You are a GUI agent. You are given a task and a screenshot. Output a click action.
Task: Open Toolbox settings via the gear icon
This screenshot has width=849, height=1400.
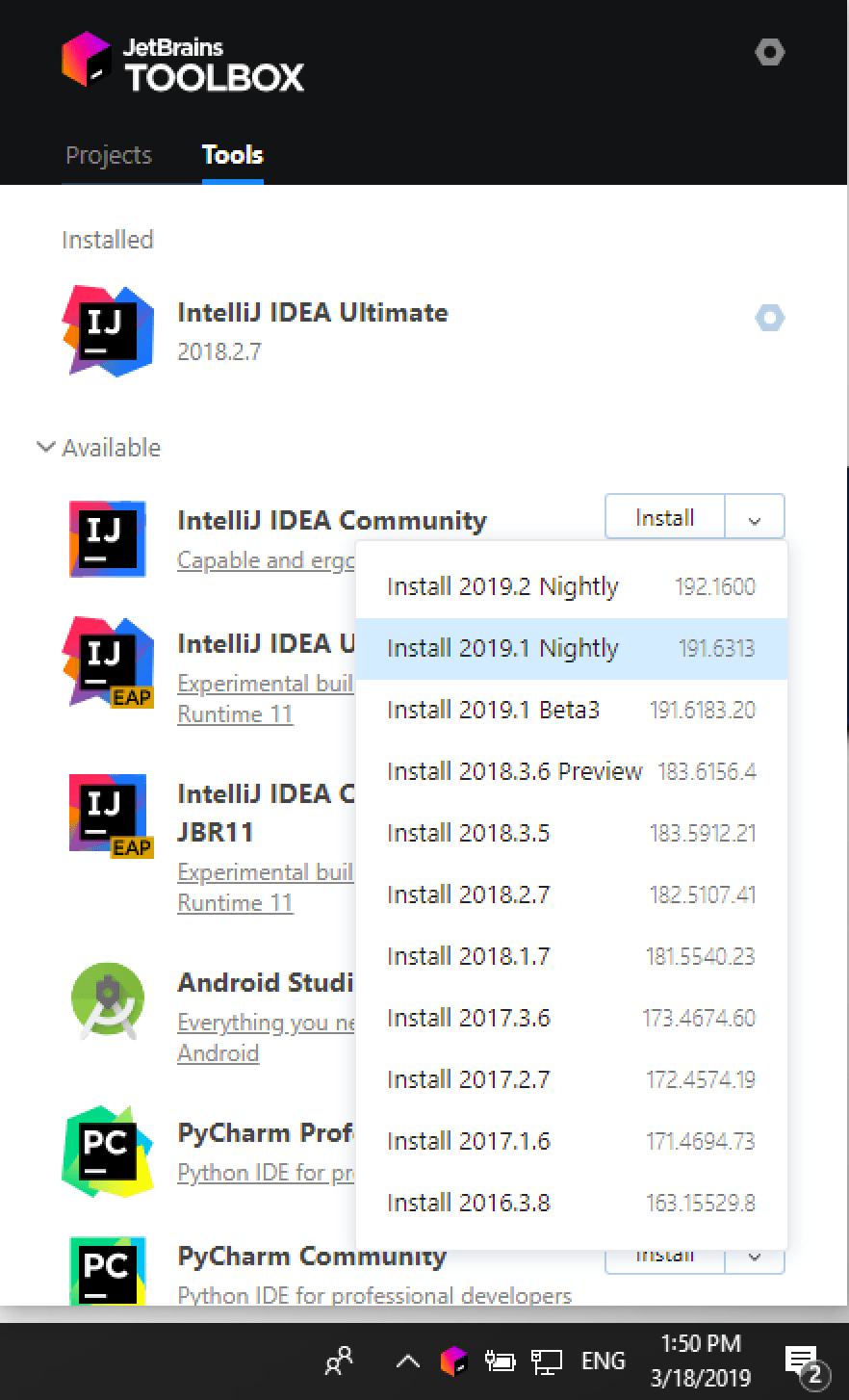(770, 52)
